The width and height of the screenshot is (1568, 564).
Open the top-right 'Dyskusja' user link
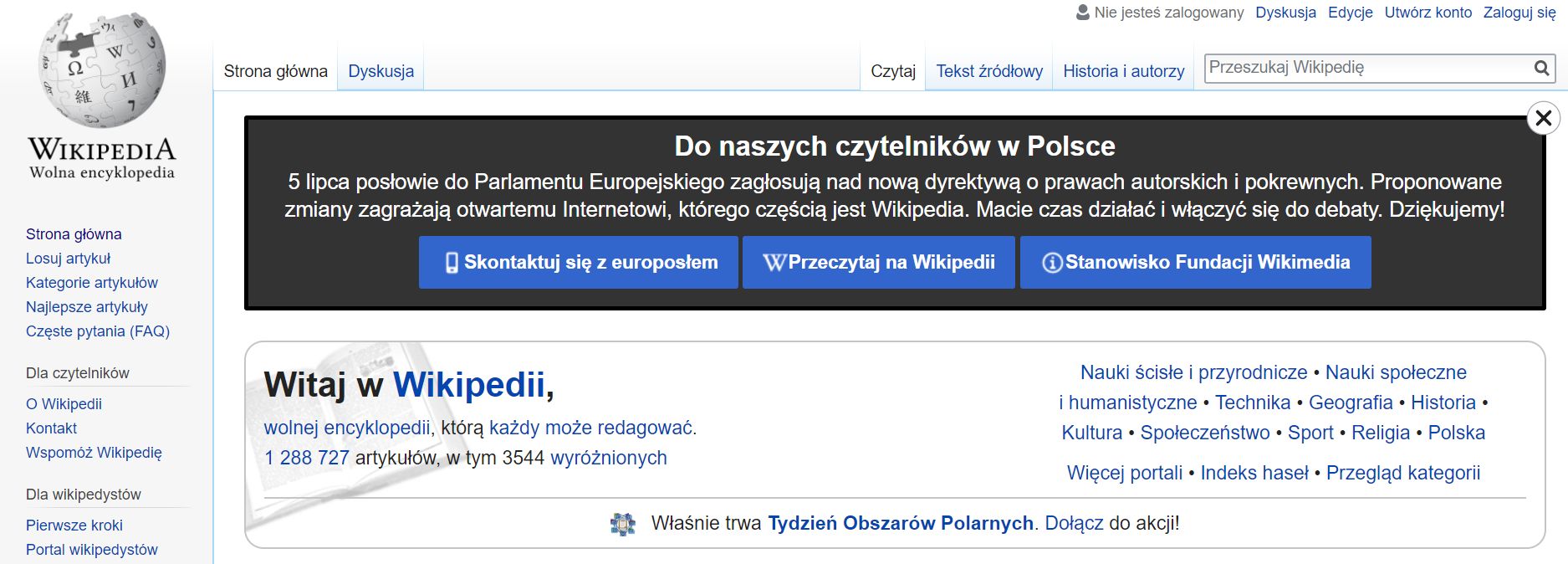tap(1286, 13)
